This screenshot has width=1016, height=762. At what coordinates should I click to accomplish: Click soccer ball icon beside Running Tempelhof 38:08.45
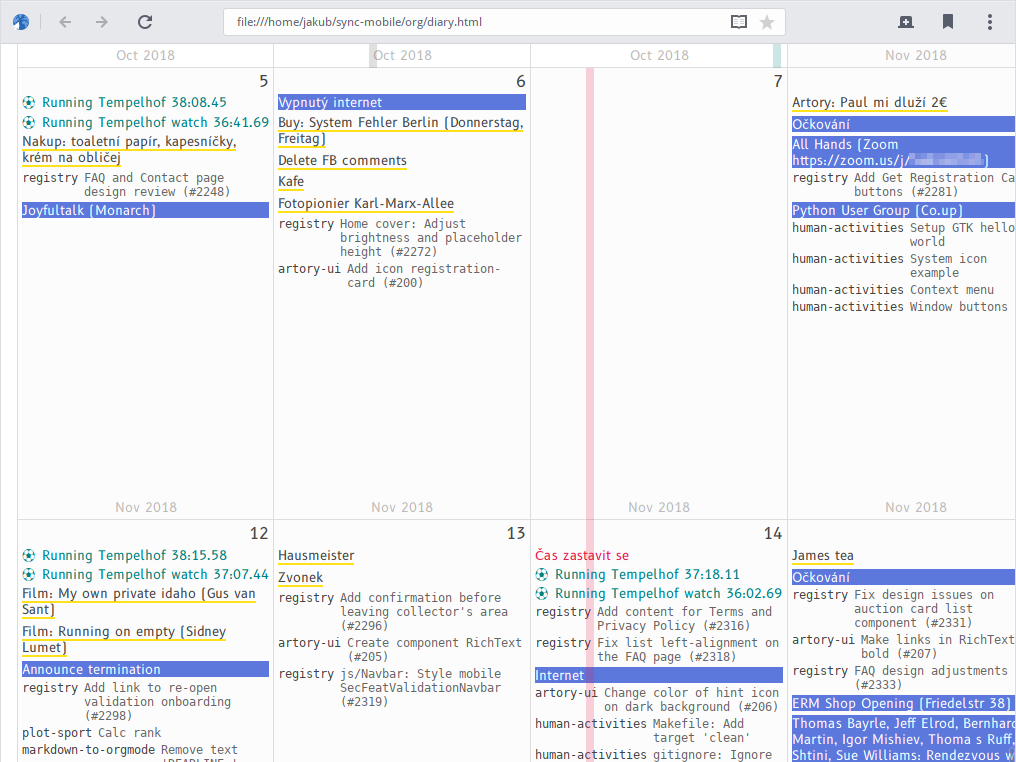(x=29, y=102)
